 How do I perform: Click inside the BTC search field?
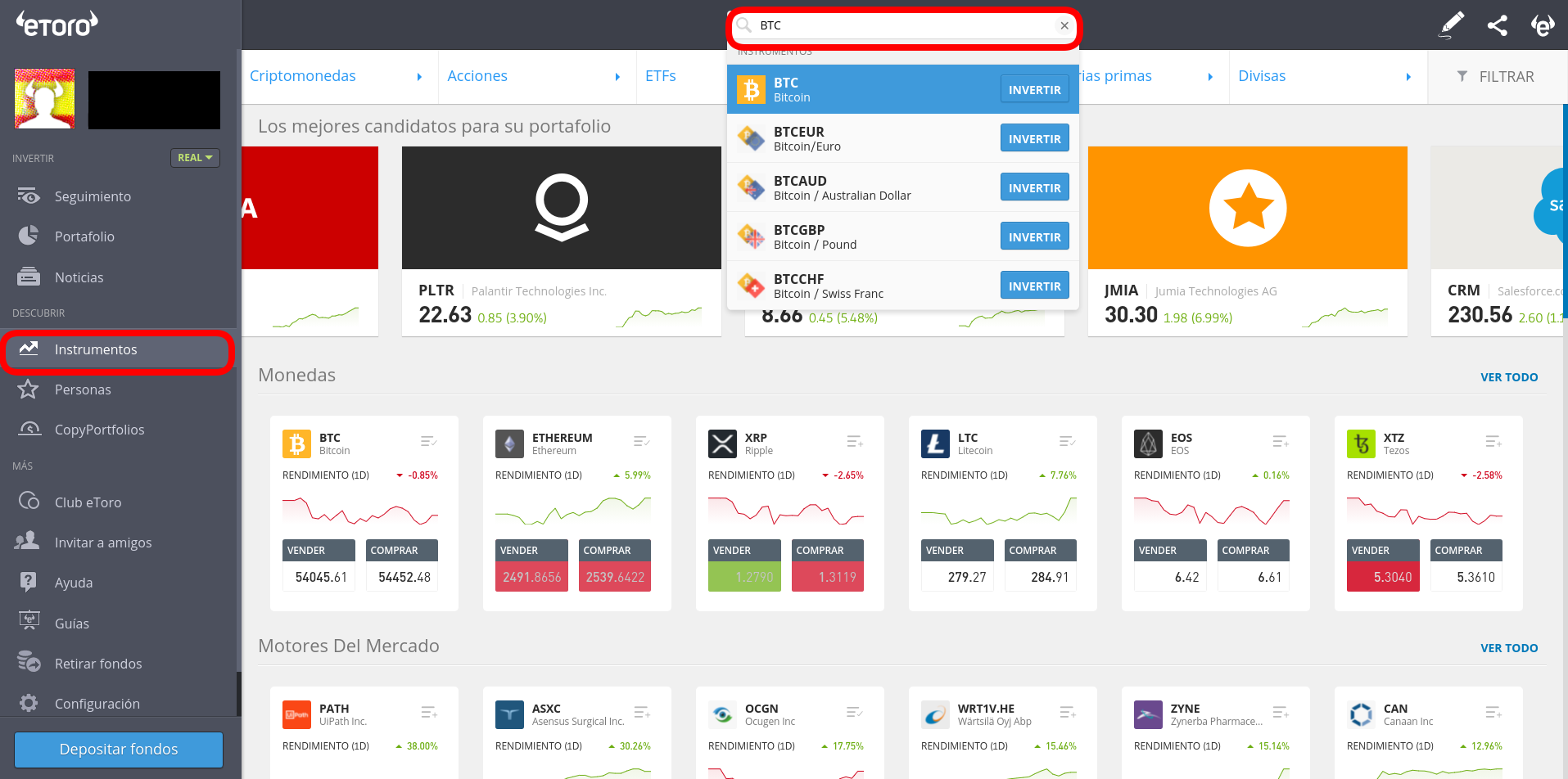pos(904,25)
